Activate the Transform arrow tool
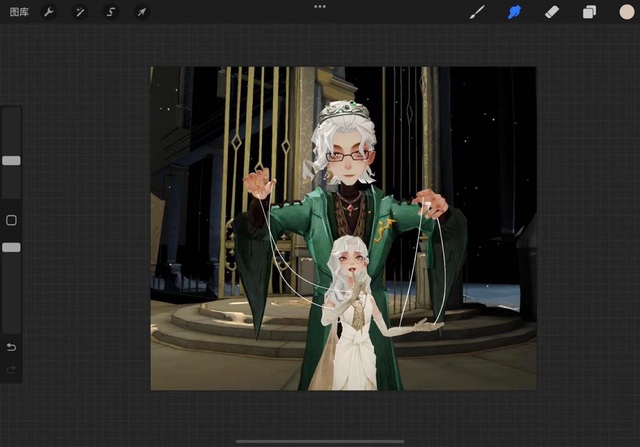This screenshot has width=640, height=447. [142, 12]
